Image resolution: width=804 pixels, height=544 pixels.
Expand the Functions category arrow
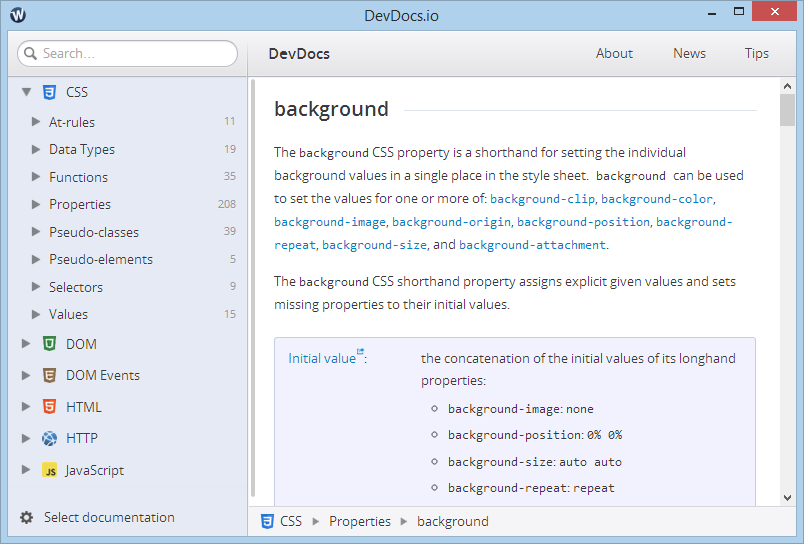tap(36, 177)
